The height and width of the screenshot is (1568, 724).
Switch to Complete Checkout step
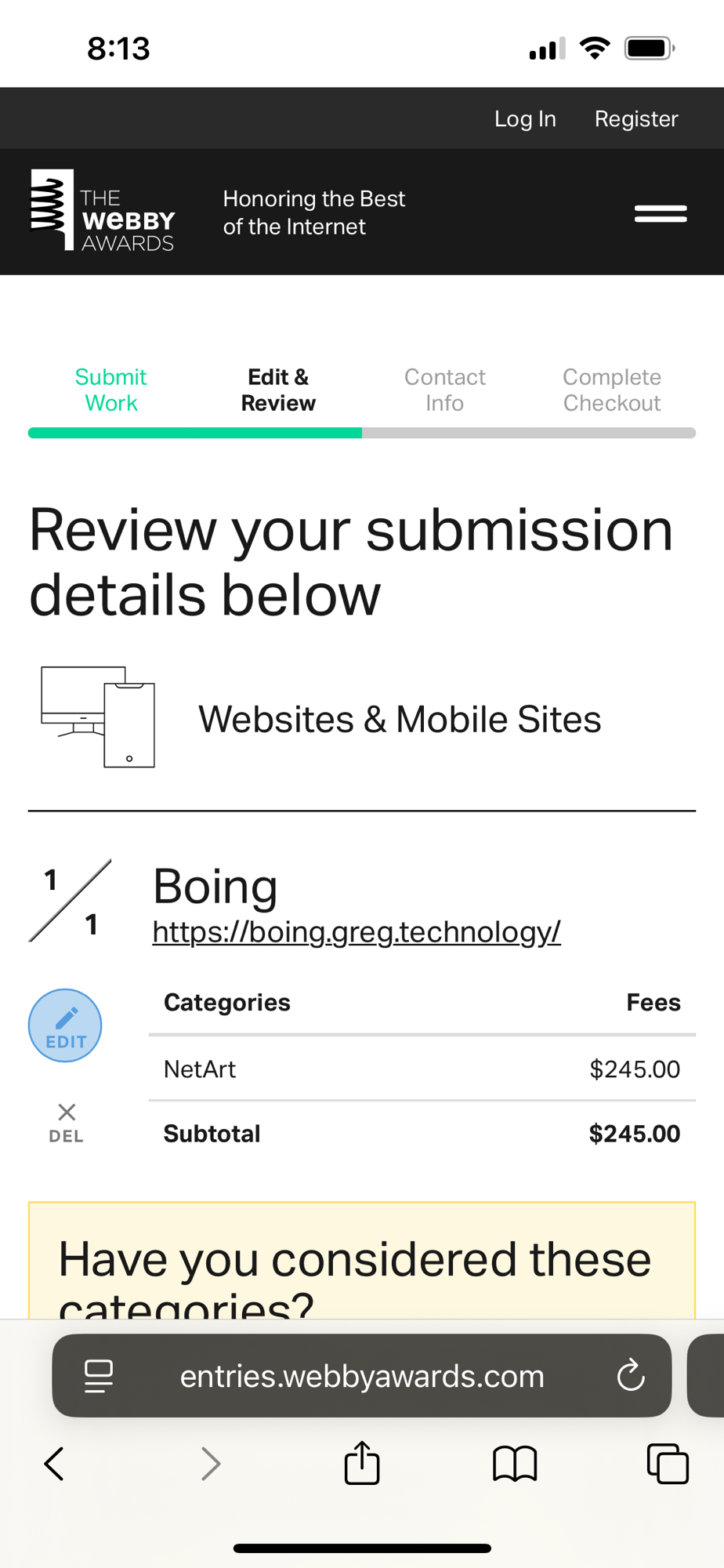[x=612, y=390]
